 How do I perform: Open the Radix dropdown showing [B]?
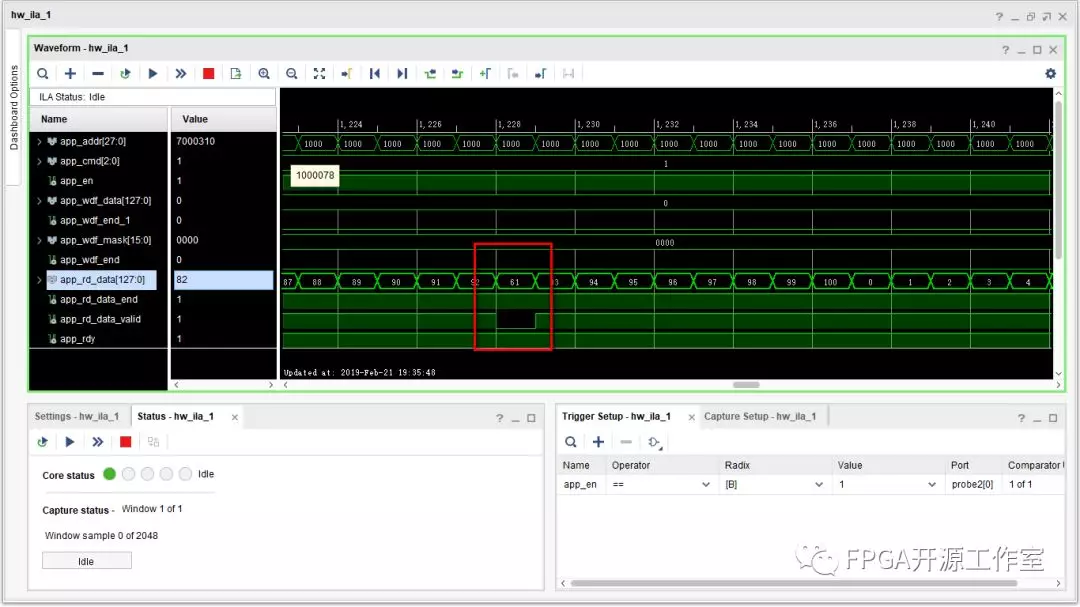pos(820,484)
